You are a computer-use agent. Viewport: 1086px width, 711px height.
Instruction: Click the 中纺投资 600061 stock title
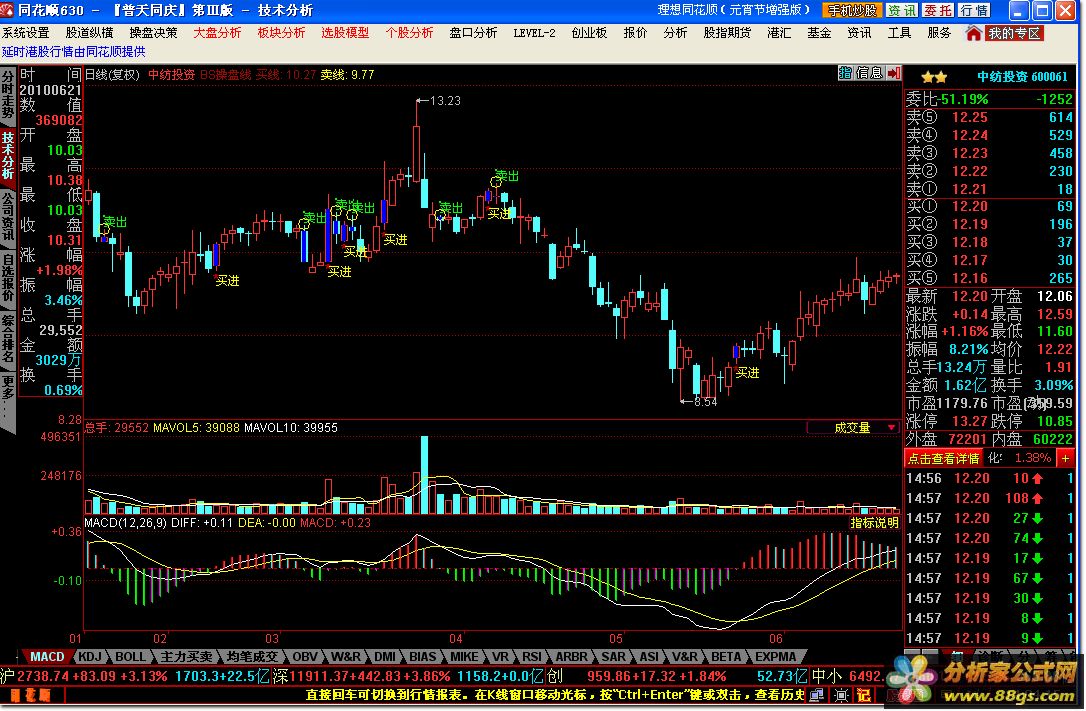pyautogui.click(x=1022, y=77)
